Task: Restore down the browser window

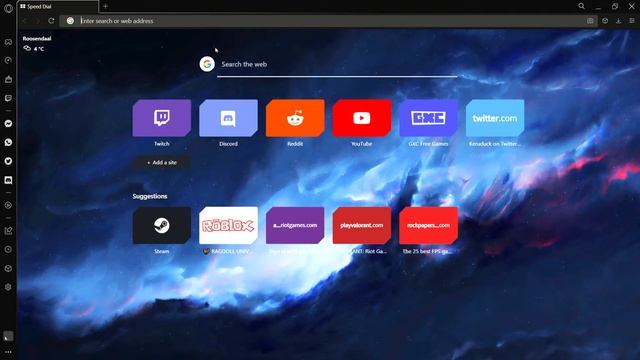Action: 615,7
